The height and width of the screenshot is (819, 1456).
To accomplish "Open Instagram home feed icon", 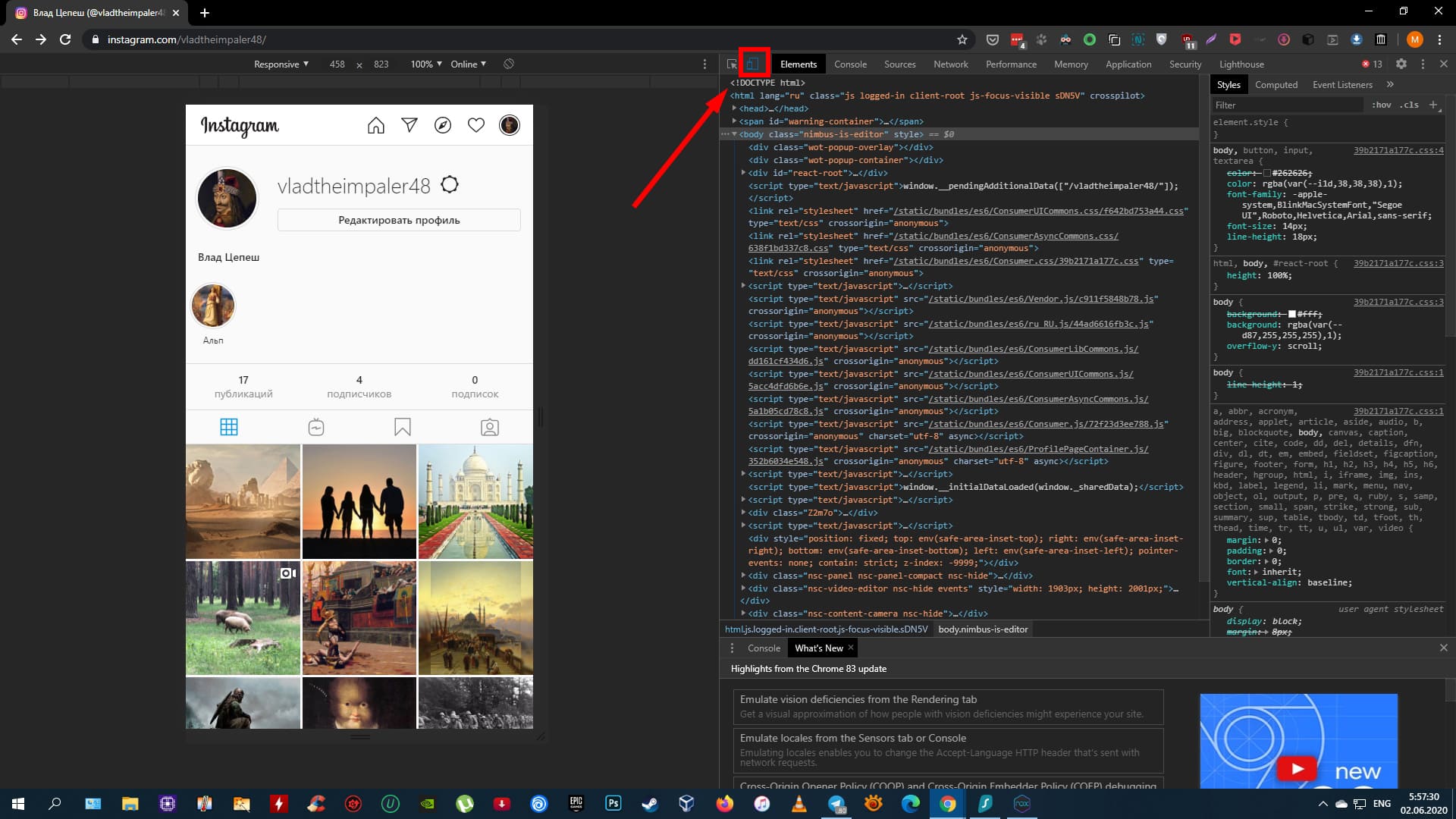I will pos(376,125).
